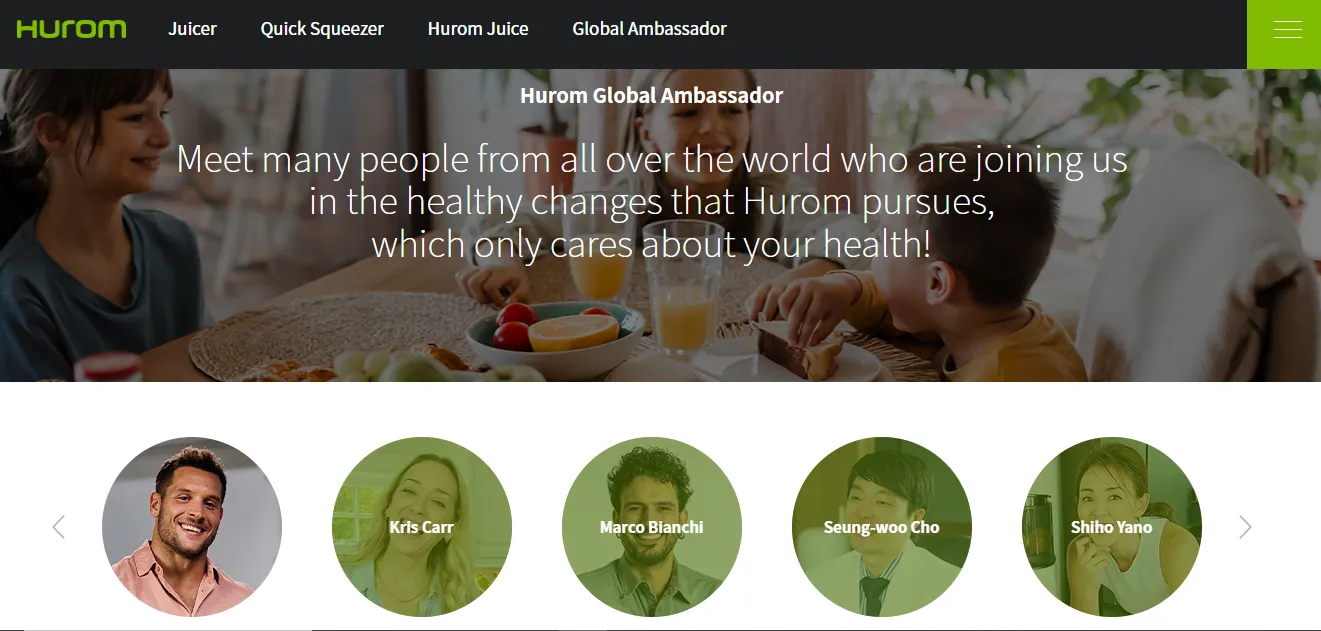The height and width of the screenshot is (631, 1321).
Task: Click the 'Meet many people' banner tagline
Action: coord(652,201)
